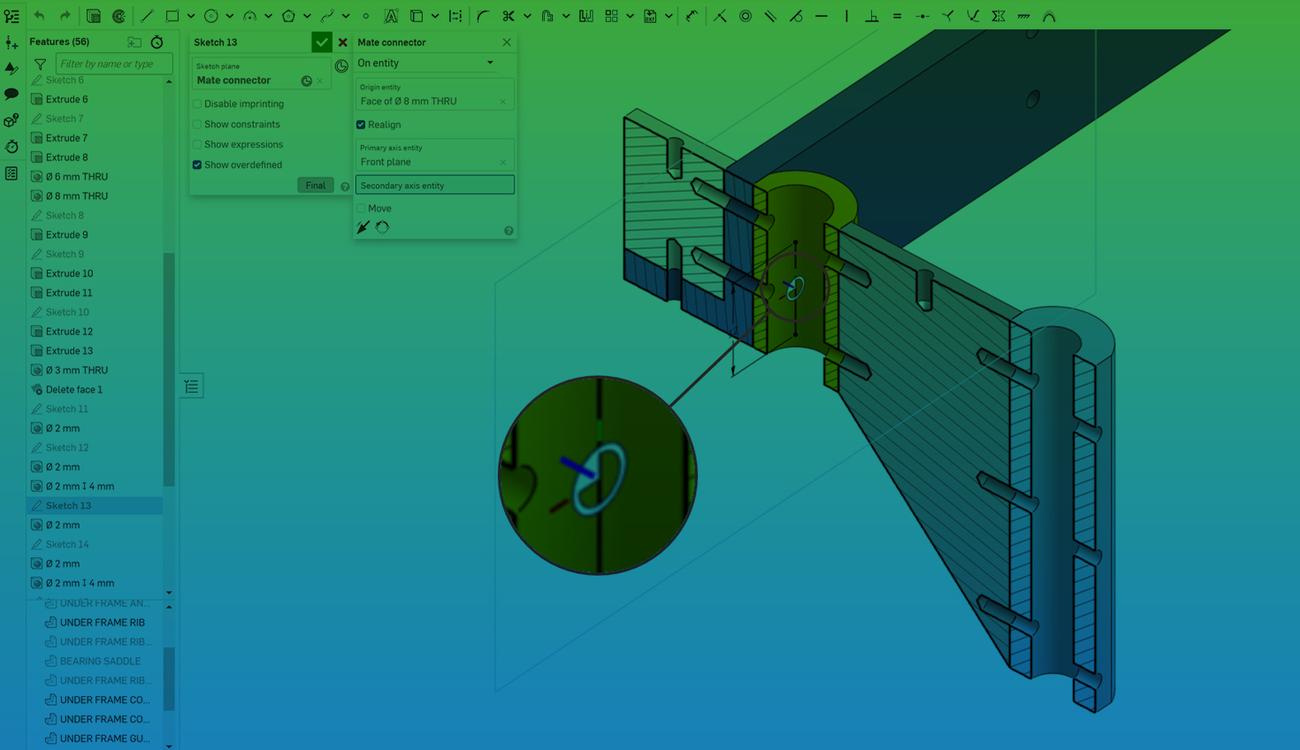
Task: Open the spline tool dropdown
Action: coord(345,15)
